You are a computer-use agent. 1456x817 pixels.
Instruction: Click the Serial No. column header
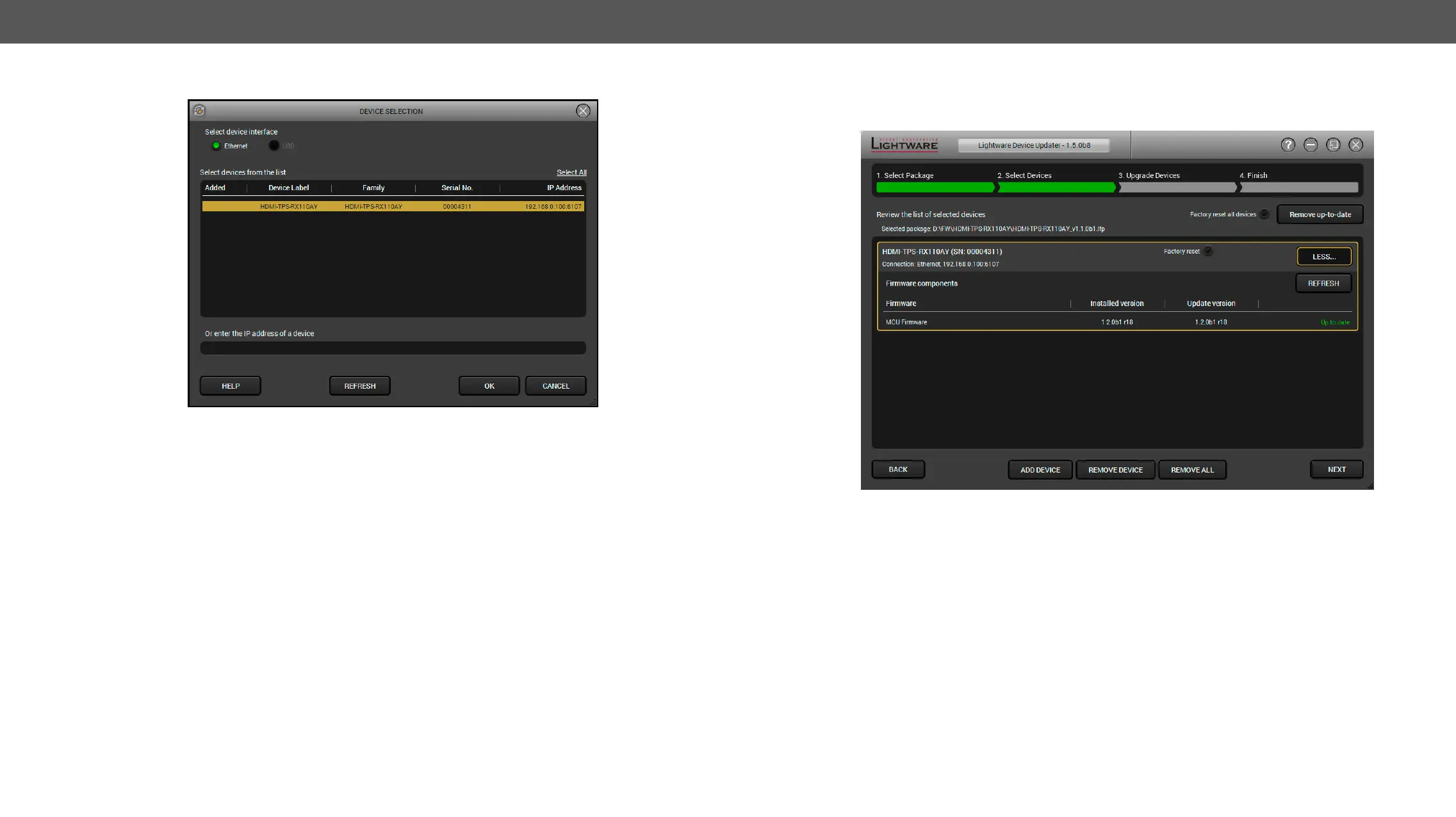pyautogui.click(x=457, y=188)
